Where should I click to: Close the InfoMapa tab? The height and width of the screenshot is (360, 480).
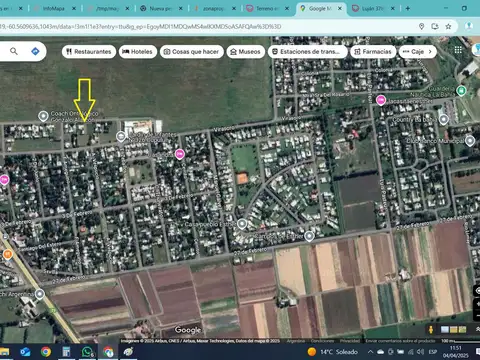[74, 8]
